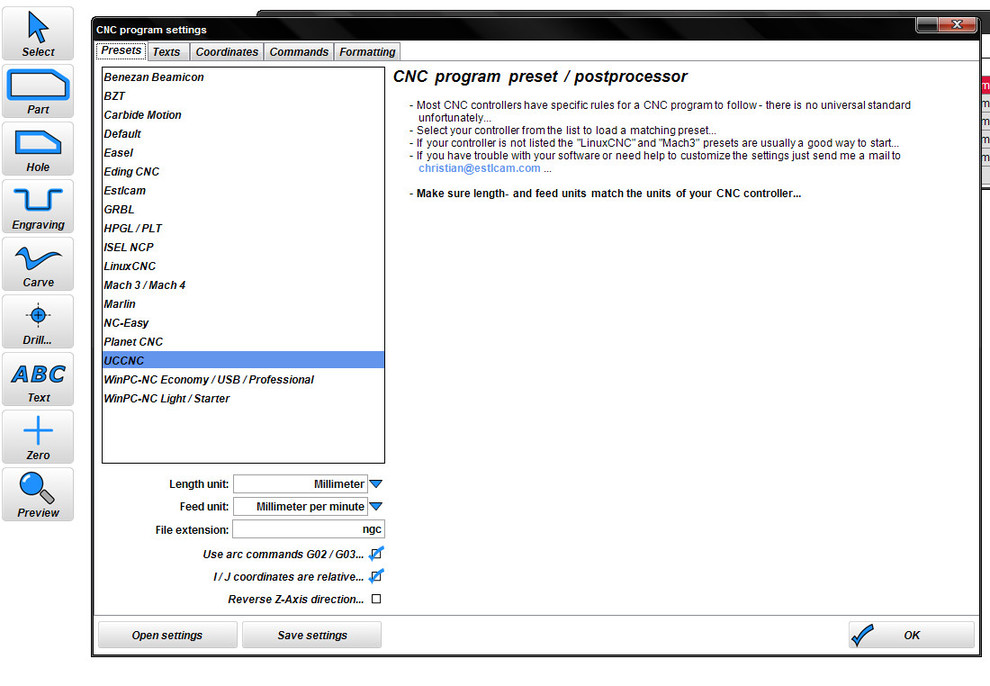Choose the ISEL NCP preset
Image resolution: width=990 pixels, height=686 pixels.
pyautogui.click(x=243, y=247)
